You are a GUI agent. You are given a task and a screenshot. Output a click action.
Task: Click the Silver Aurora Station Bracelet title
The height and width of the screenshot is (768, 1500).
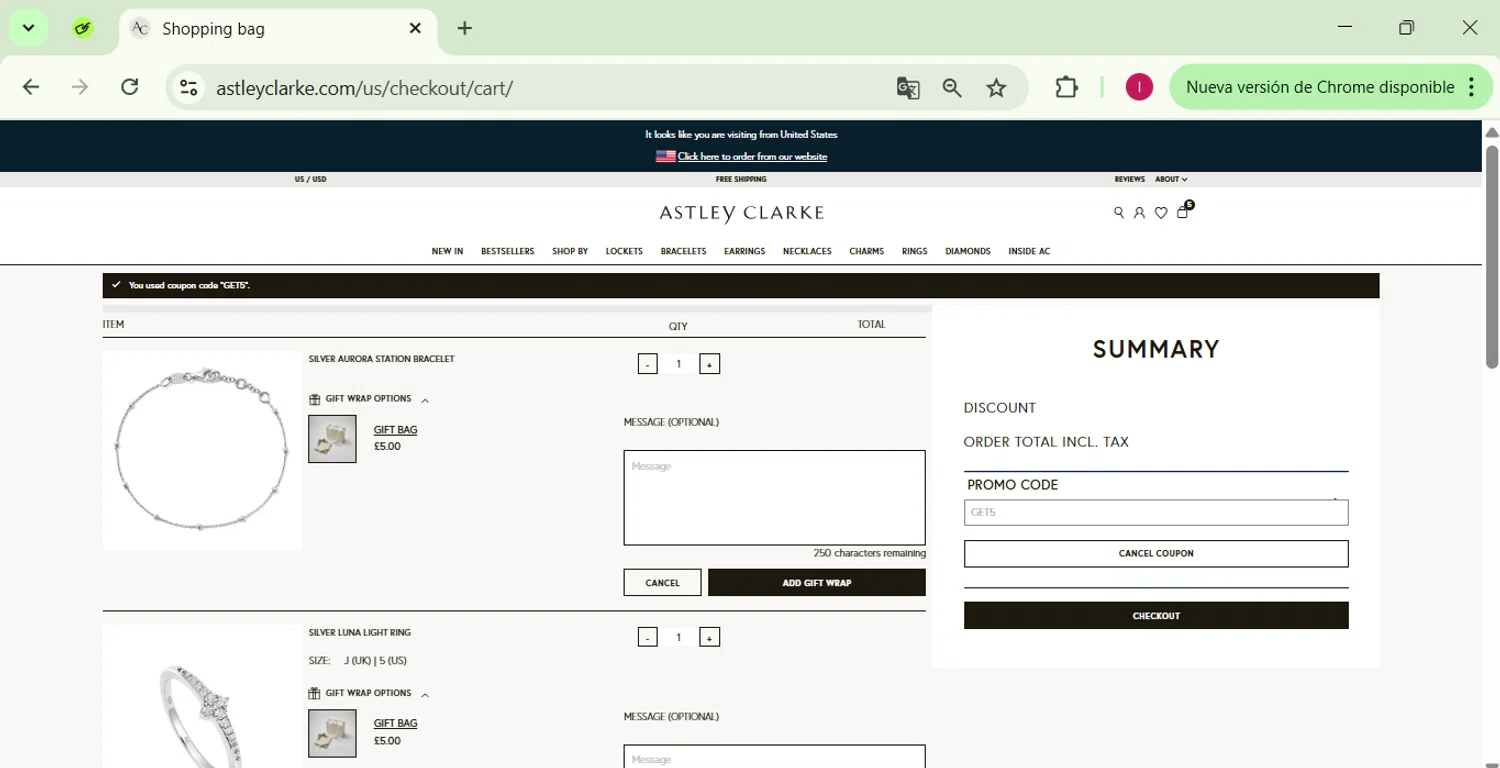point(381,359)
